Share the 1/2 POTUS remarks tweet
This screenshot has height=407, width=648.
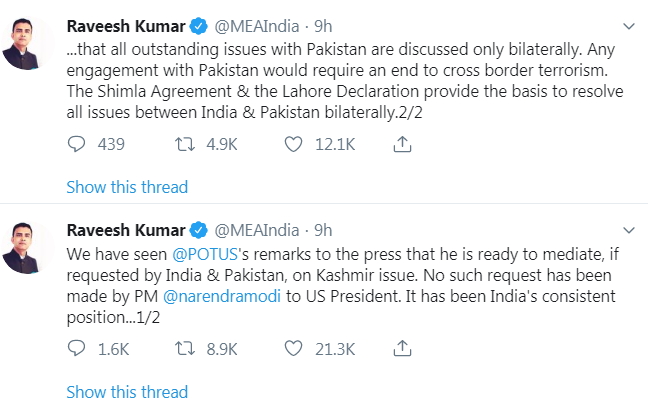[402, 348]
